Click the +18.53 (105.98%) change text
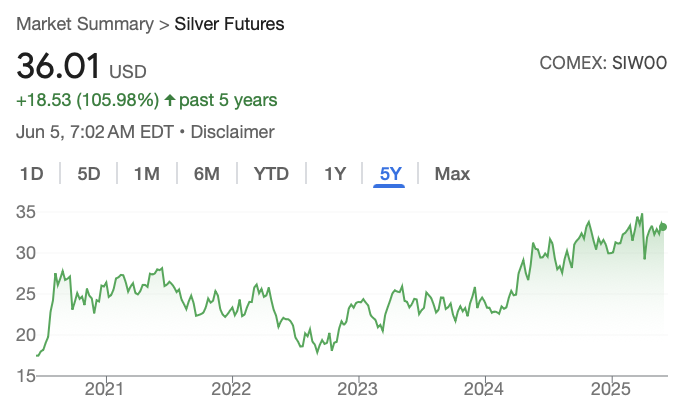Viewport: 682px width, 404px height. (x=88, y=100)
